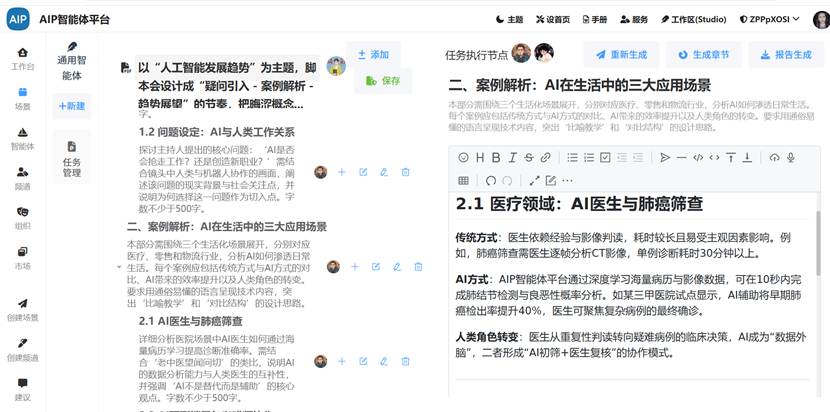Open 任务管理 in second sidebar
The width and height of the screenshot is (830, 412).
72,157
